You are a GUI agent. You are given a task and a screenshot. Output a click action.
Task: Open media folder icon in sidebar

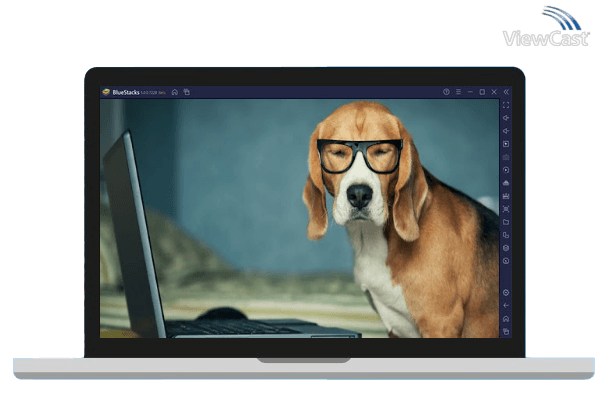506,222
